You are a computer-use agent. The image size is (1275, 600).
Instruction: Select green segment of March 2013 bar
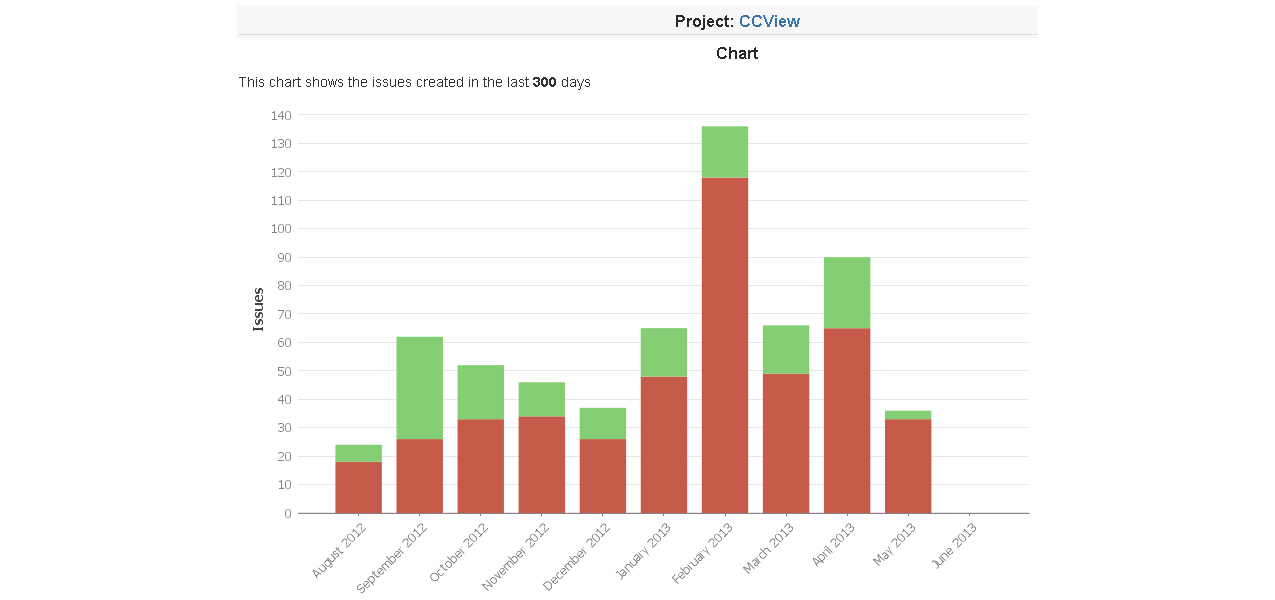click(x=785, y=349)
